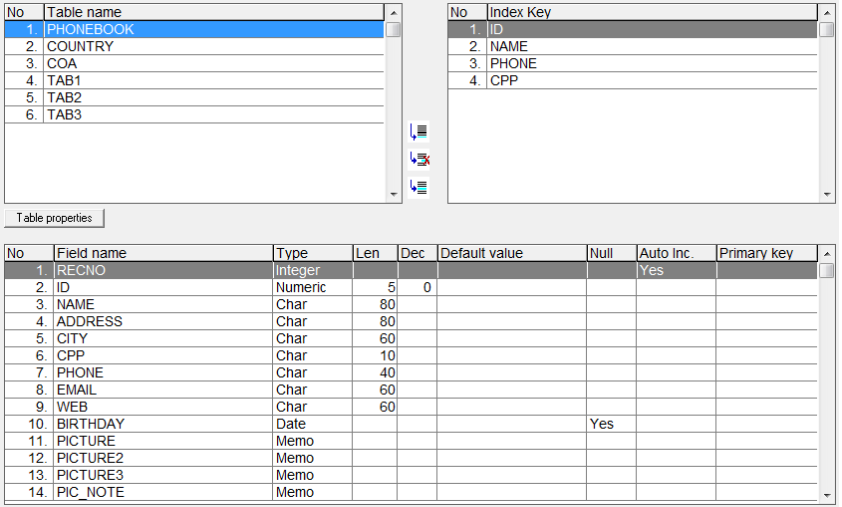
Task: Click the Auto Inc. Yes cell for RECNO
Action: tap(677, 270)
